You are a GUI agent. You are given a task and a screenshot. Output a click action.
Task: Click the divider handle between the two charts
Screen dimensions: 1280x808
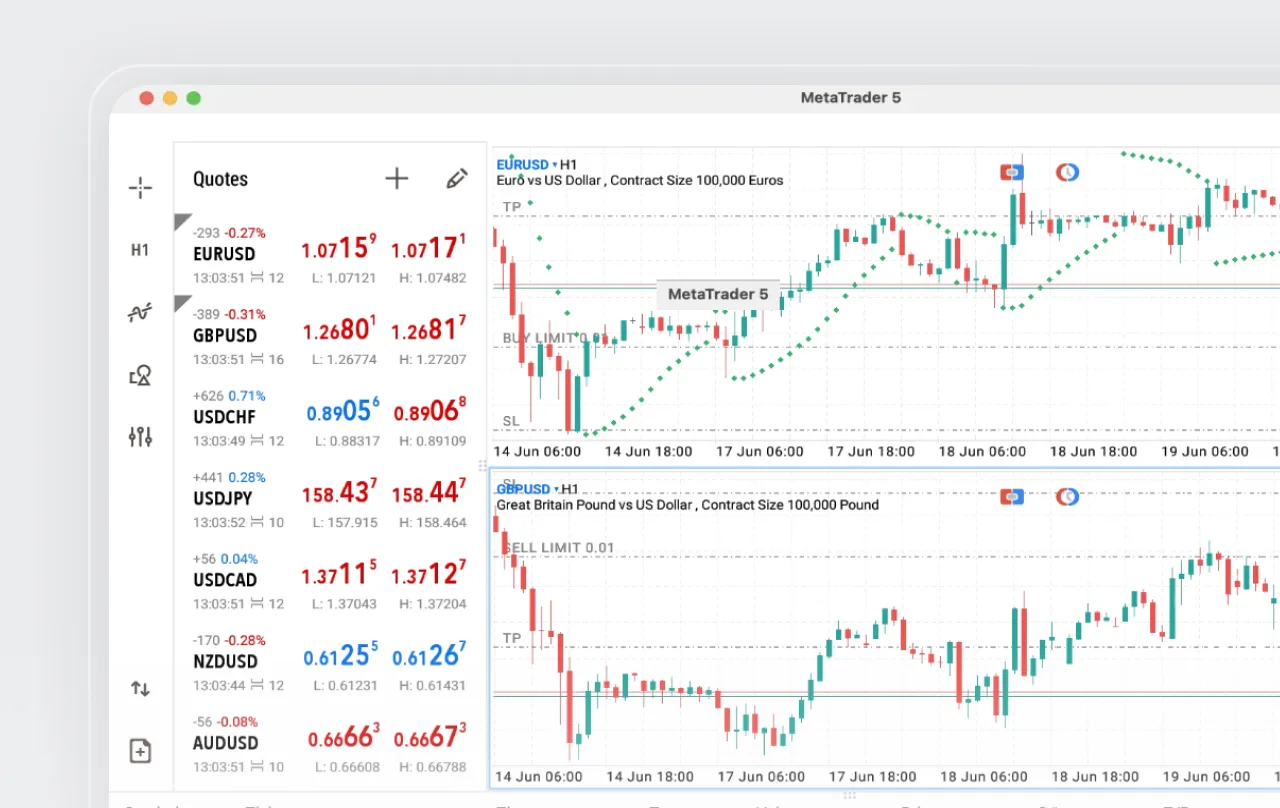[482, 465]
